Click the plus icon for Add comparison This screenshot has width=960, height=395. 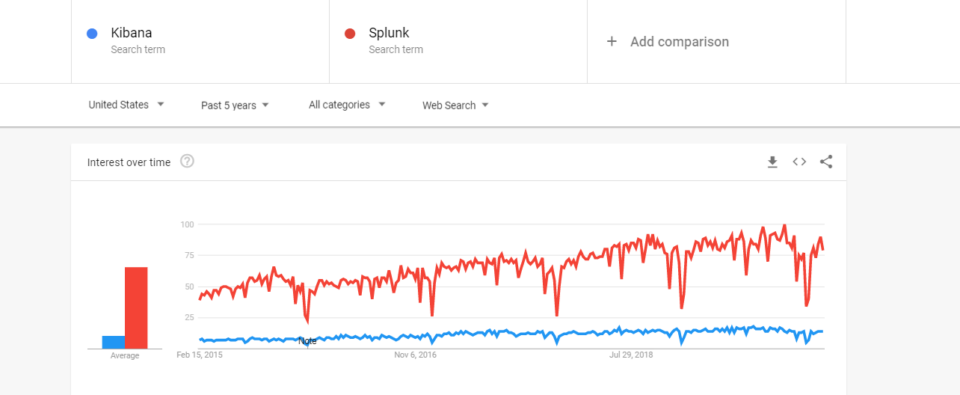(611, 42)
